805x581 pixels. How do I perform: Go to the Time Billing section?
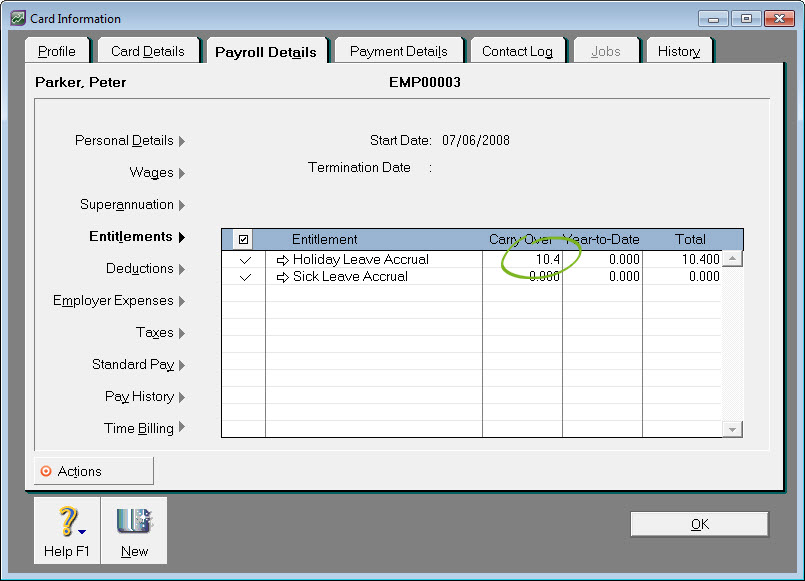coord(145,429)
